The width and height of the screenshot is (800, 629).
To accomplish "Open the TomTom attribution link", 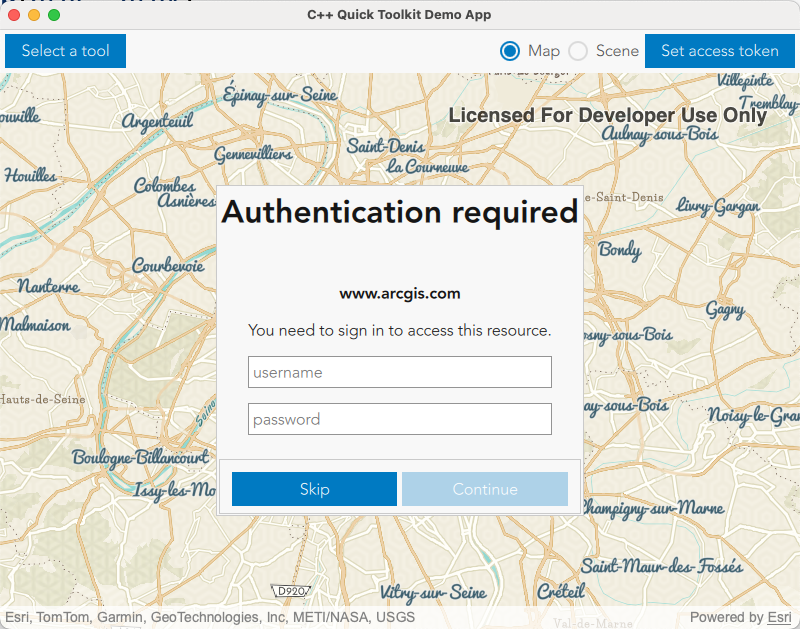I will [x=62, y=617].
